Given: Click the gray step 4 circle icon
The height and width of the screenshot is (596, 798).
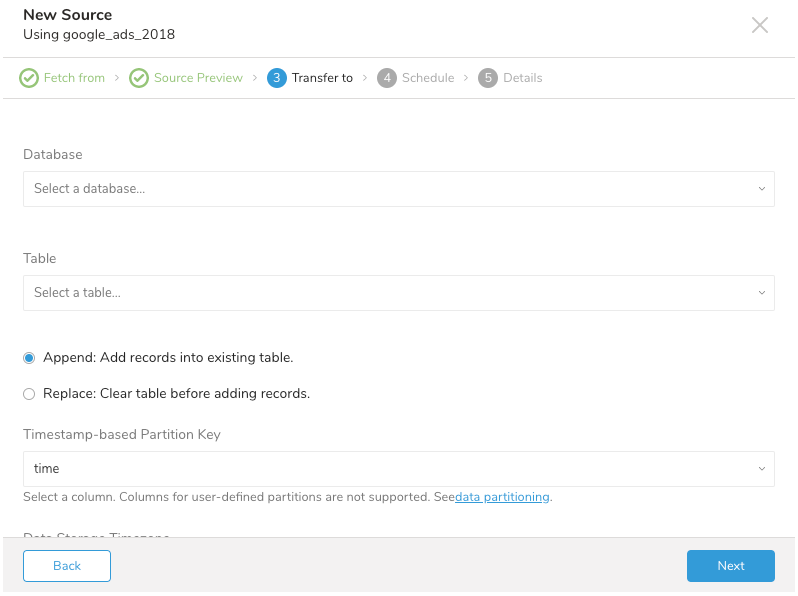Looking at the screenshot, I should 387,78.
